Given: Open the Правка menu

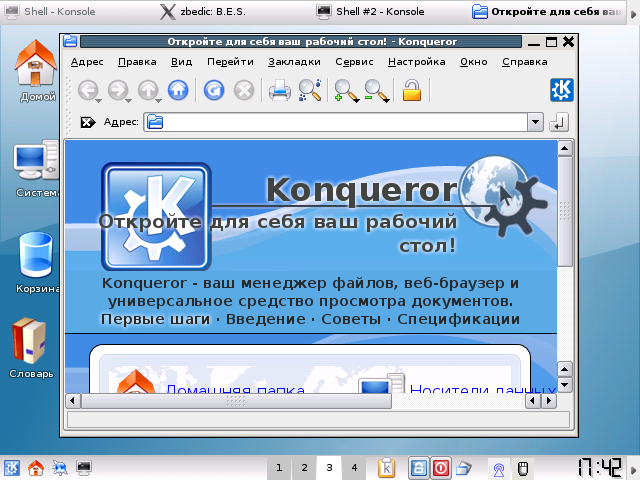Looking at the screenshot, I should click(x=137, y=62).
